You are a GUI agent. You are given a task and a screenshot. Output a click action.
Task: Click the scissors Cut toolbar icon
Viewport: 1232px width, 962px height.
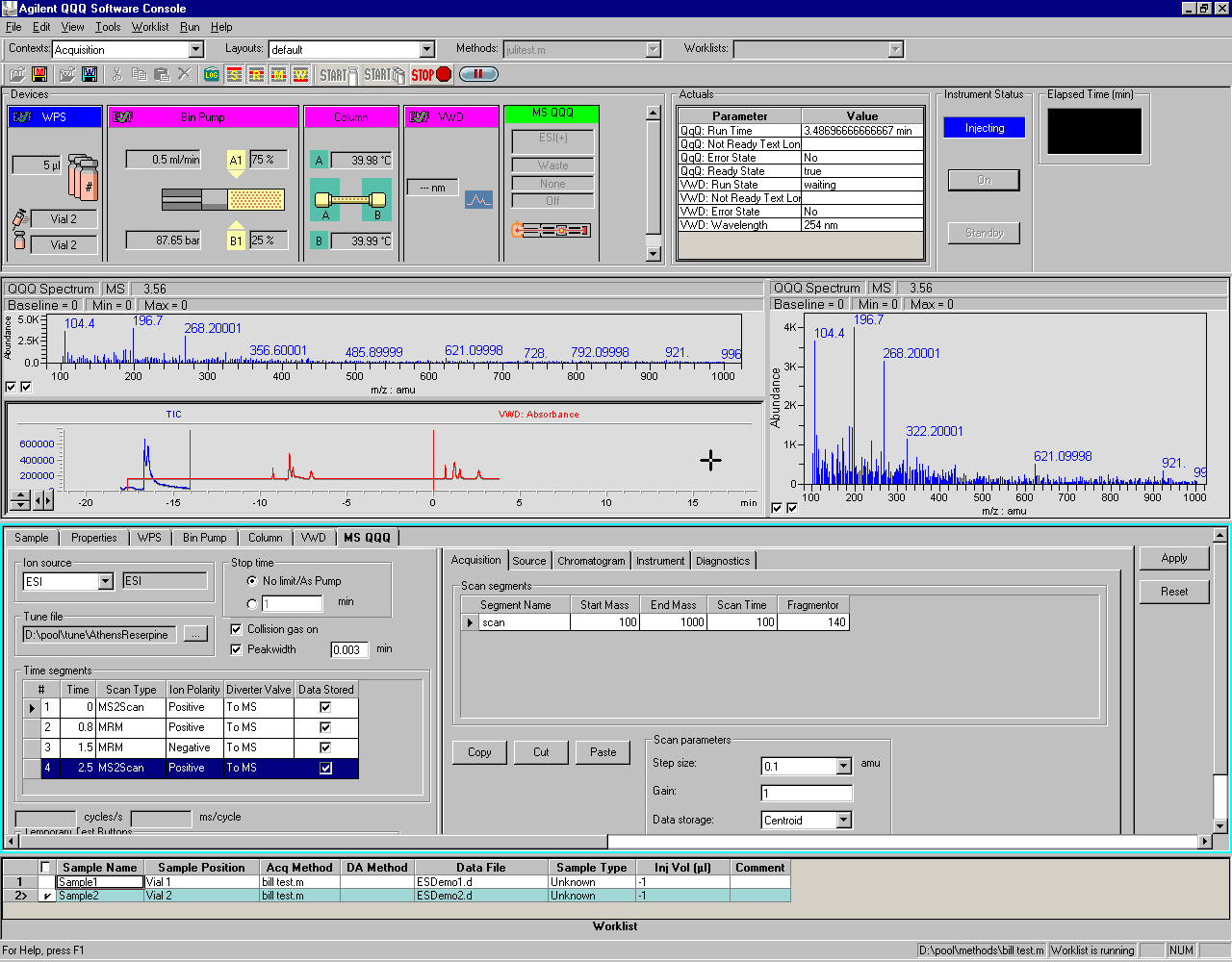pyautogui.click(x=116, y=74)
